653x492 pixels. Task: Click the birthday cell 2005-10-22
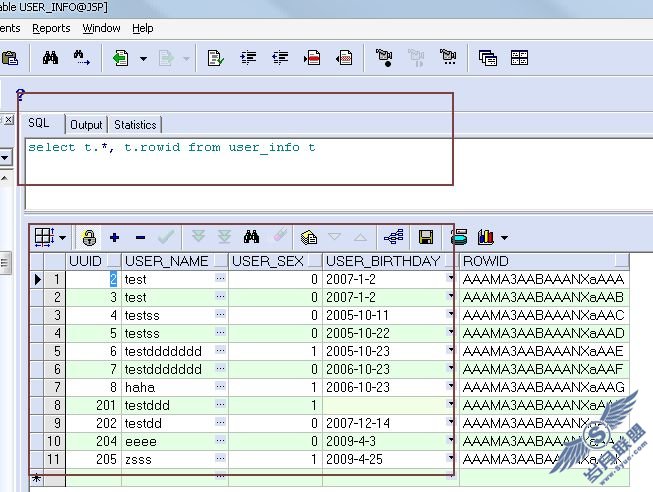390,333
